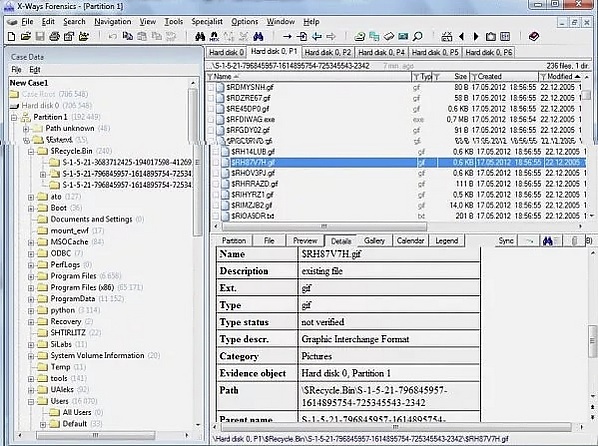Image resolution: width=598 pixels, height=446 pixels.
Task: Switch to the Preview tab
Action: tap(305, 241)
